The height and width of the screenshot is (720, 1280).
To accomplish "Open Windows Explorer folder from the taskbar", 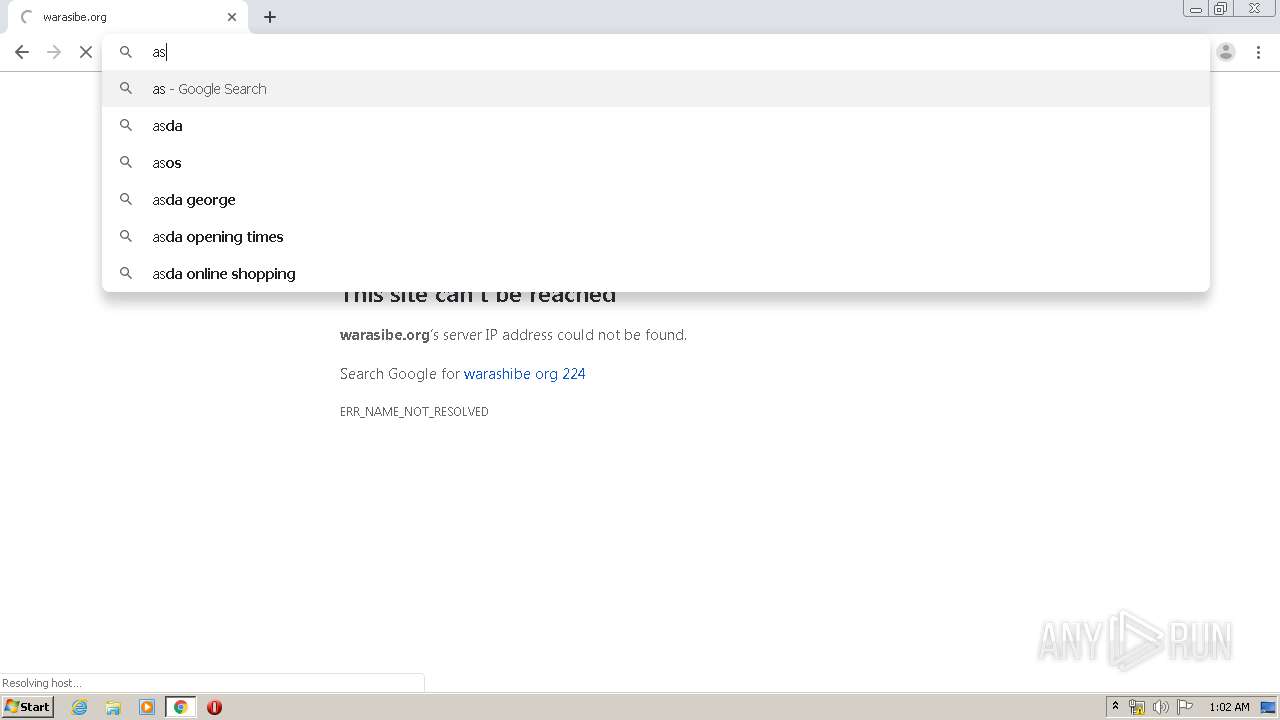I will click(113, 707).
